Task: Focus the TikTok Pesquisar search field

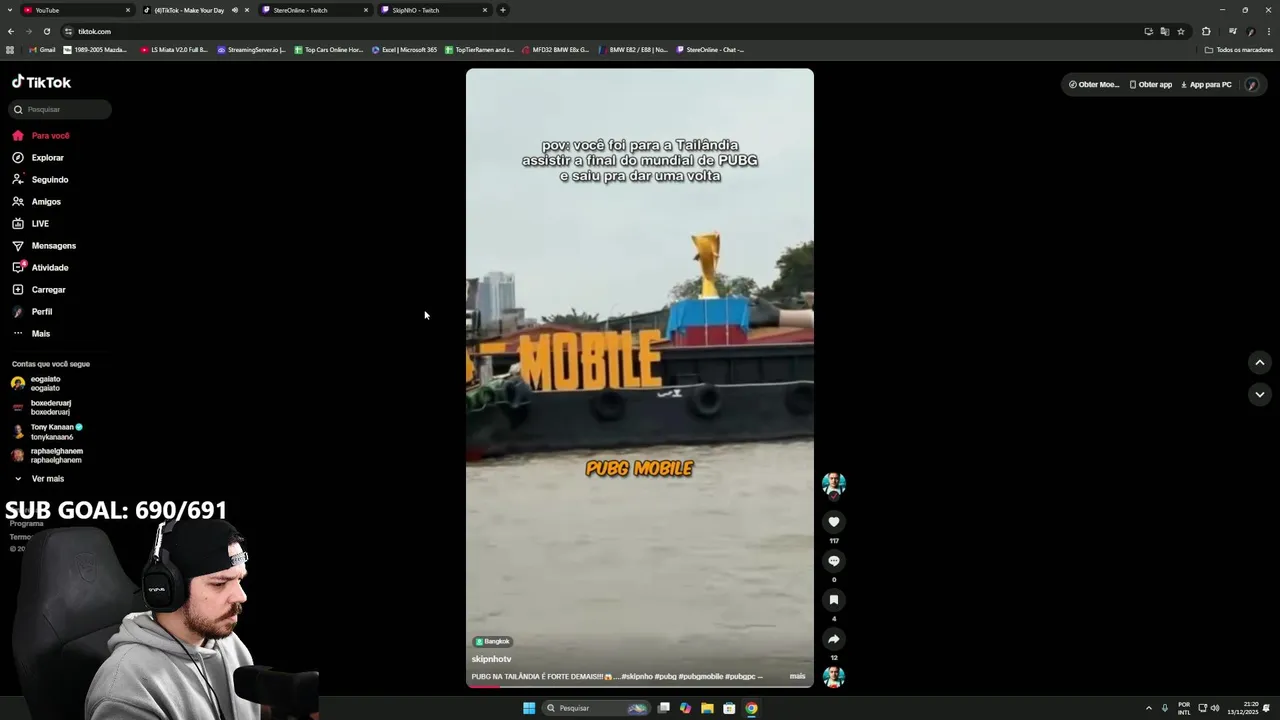Action: coord(61,109)
